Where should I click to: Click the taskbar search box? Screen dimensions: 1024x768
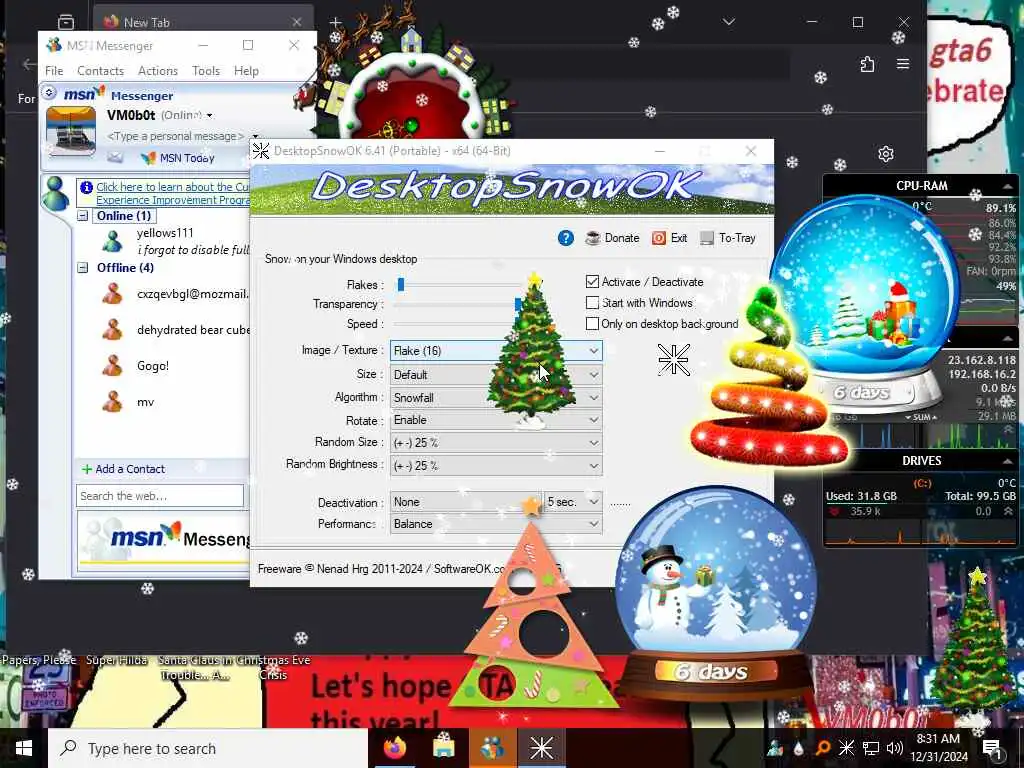(x=208, y=748)
